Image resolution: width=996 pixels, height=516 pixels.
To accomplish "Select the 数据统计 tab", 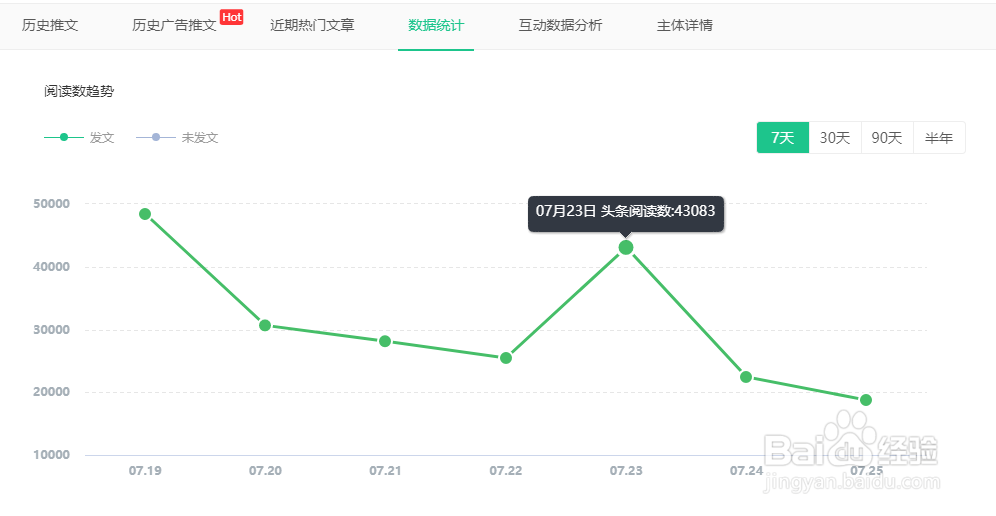I will click(x=436, y=25).
